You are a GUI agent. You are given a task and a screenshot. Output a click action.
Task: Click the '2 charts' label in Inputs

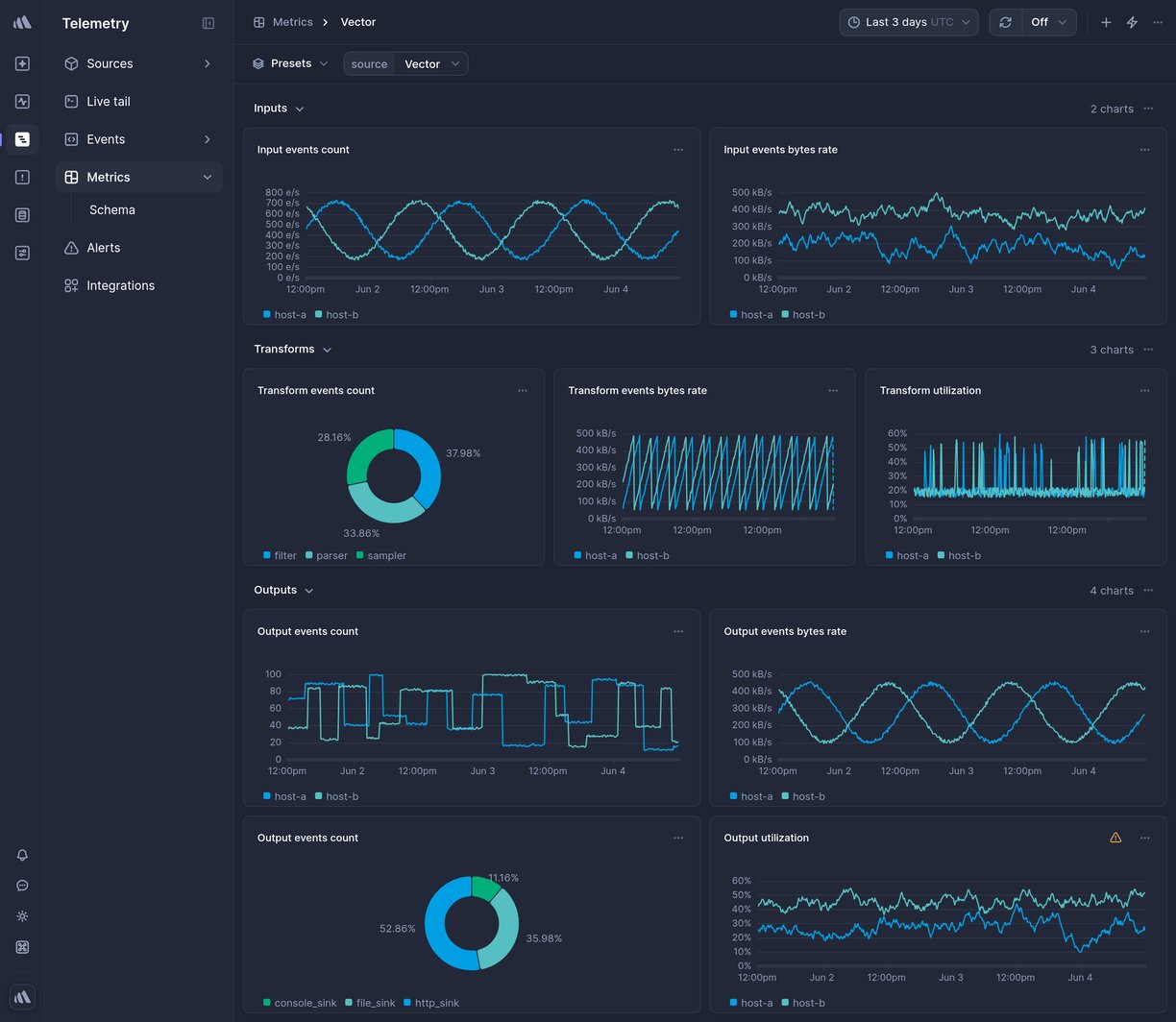1112,109
